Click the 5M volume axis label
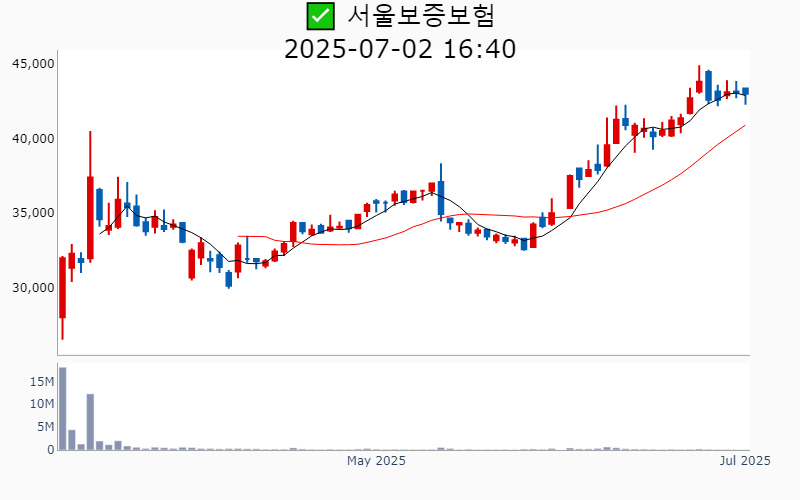 45,427
